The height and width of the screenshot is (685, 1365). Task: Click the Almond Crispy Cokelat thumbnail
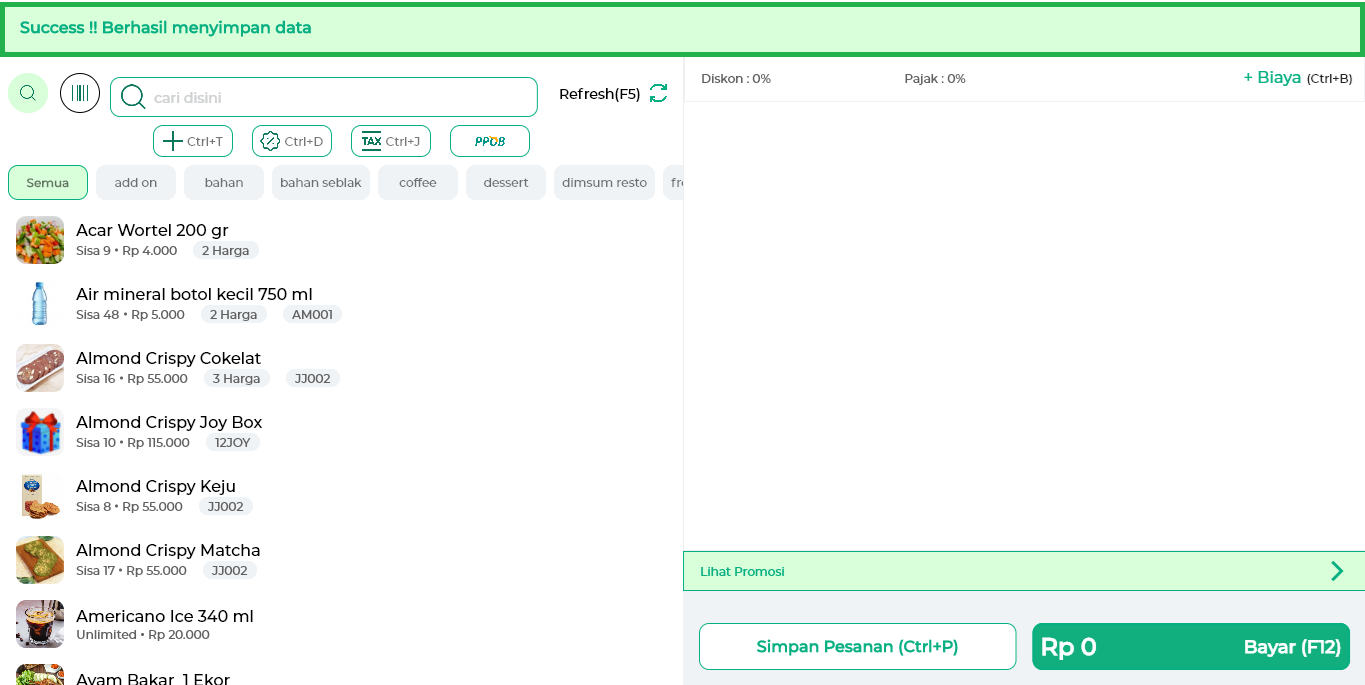pos(40,368)
